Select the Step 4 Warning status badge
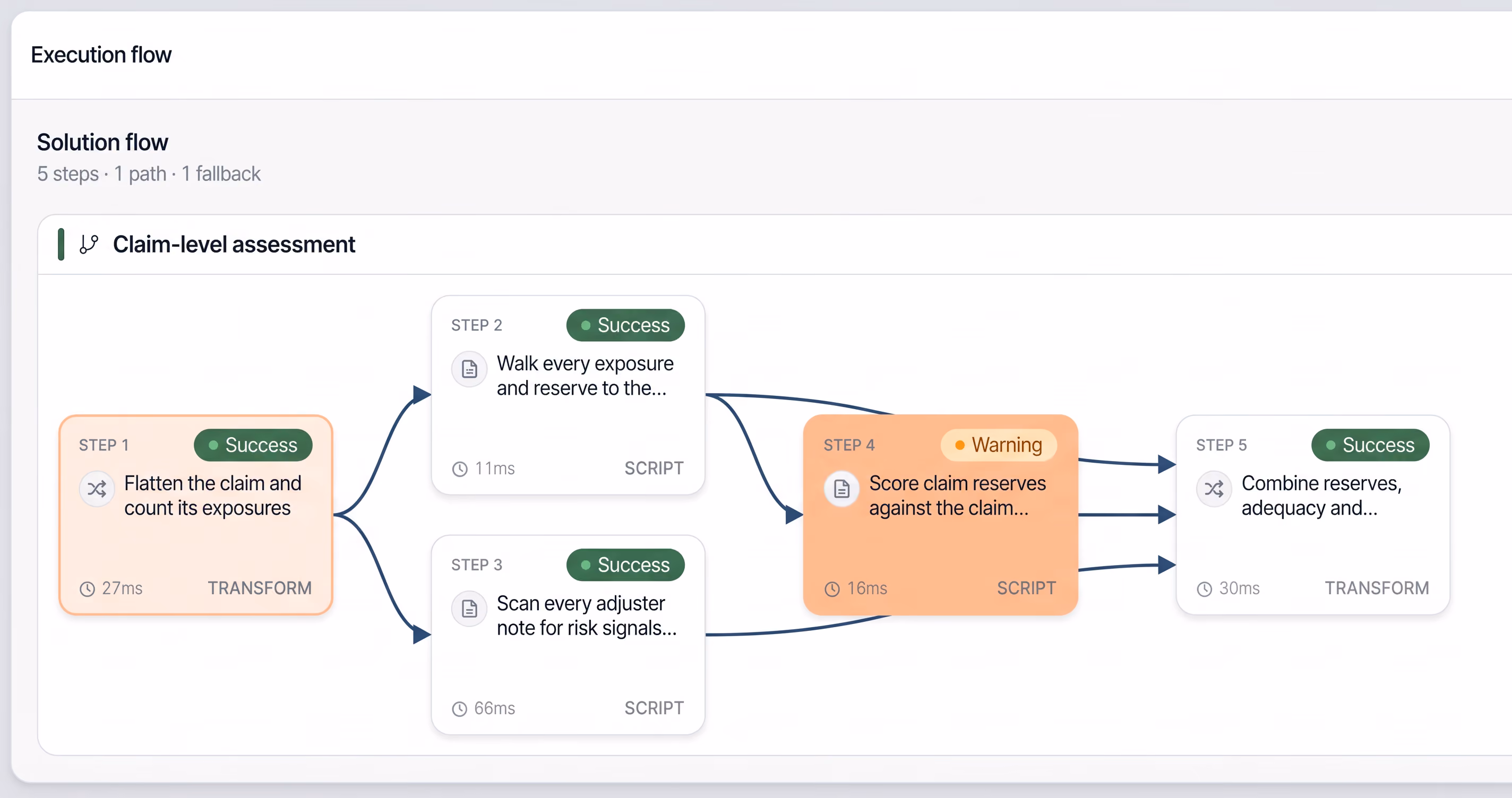This screenshot has height=798, width=1512. pyautogui.click(x=999, y=445)
